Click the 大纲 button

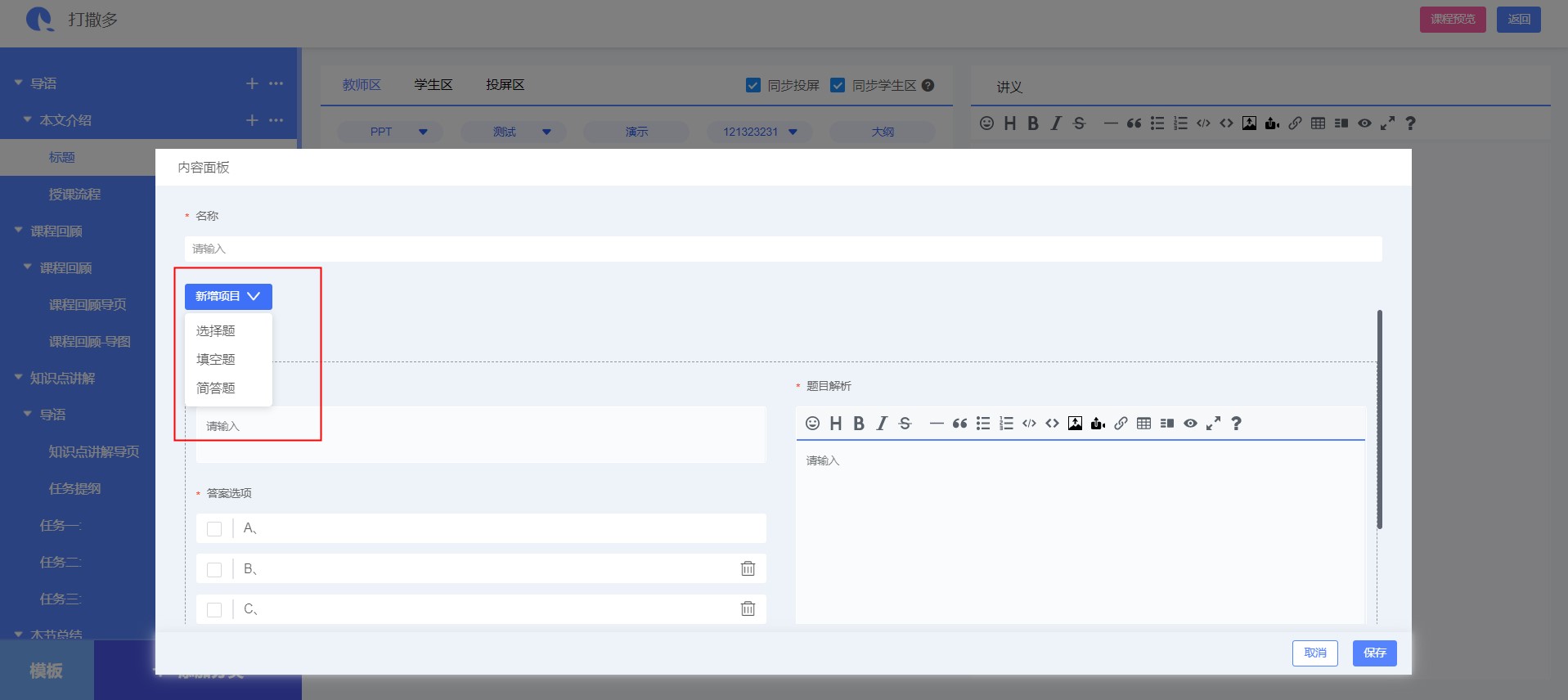(x=883, y=132)
